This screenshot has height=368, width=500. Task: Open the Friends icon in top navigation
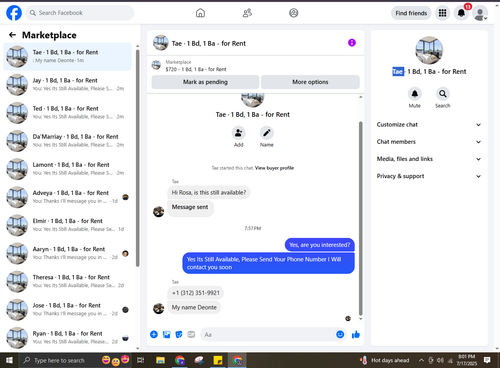point(247,13)
